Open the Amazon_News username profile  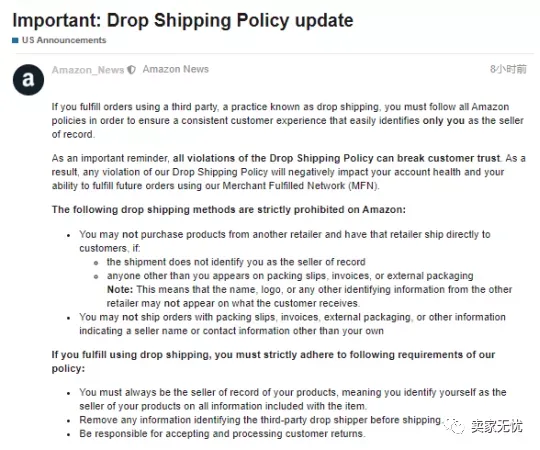(x=88, y=70)
